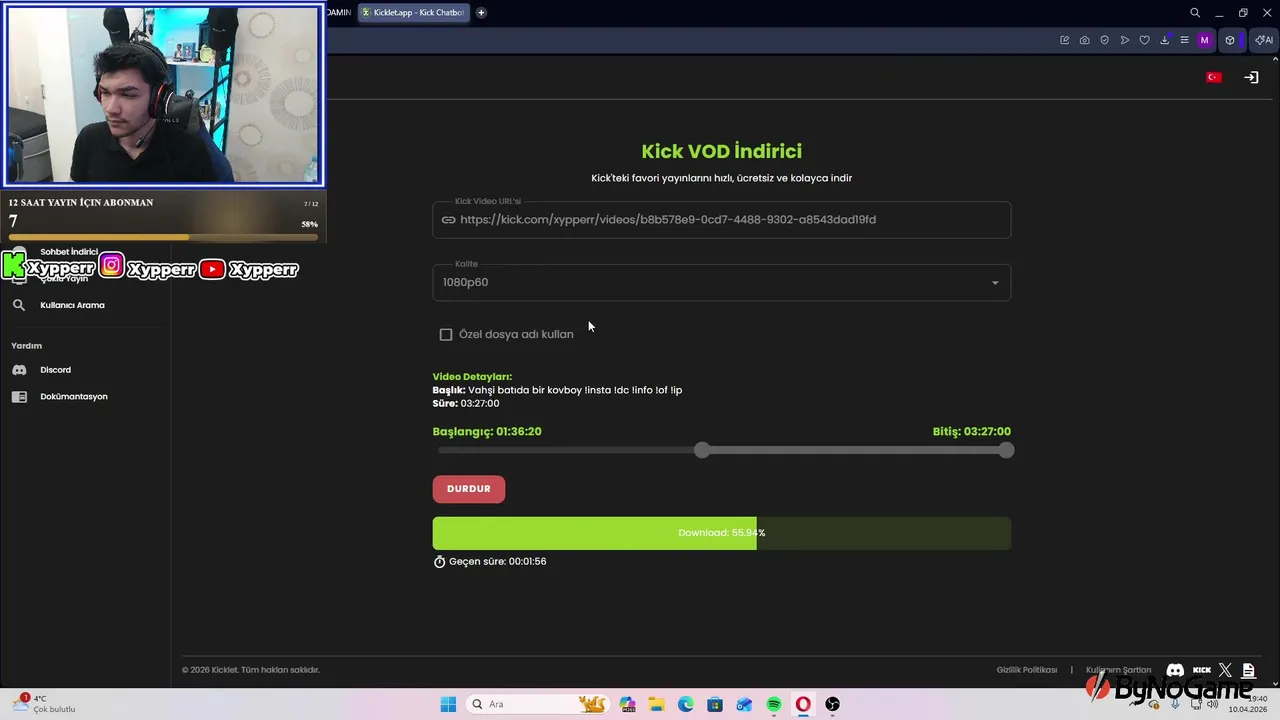Click the weather widget on taskbar
Image resolution: width=1280 pixels, height=720 pixels.
coord(45,704)
